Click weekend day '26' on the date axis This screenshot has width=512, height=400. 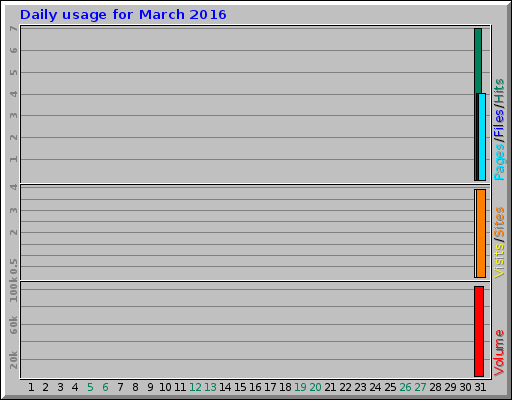(x=405, y=387)
